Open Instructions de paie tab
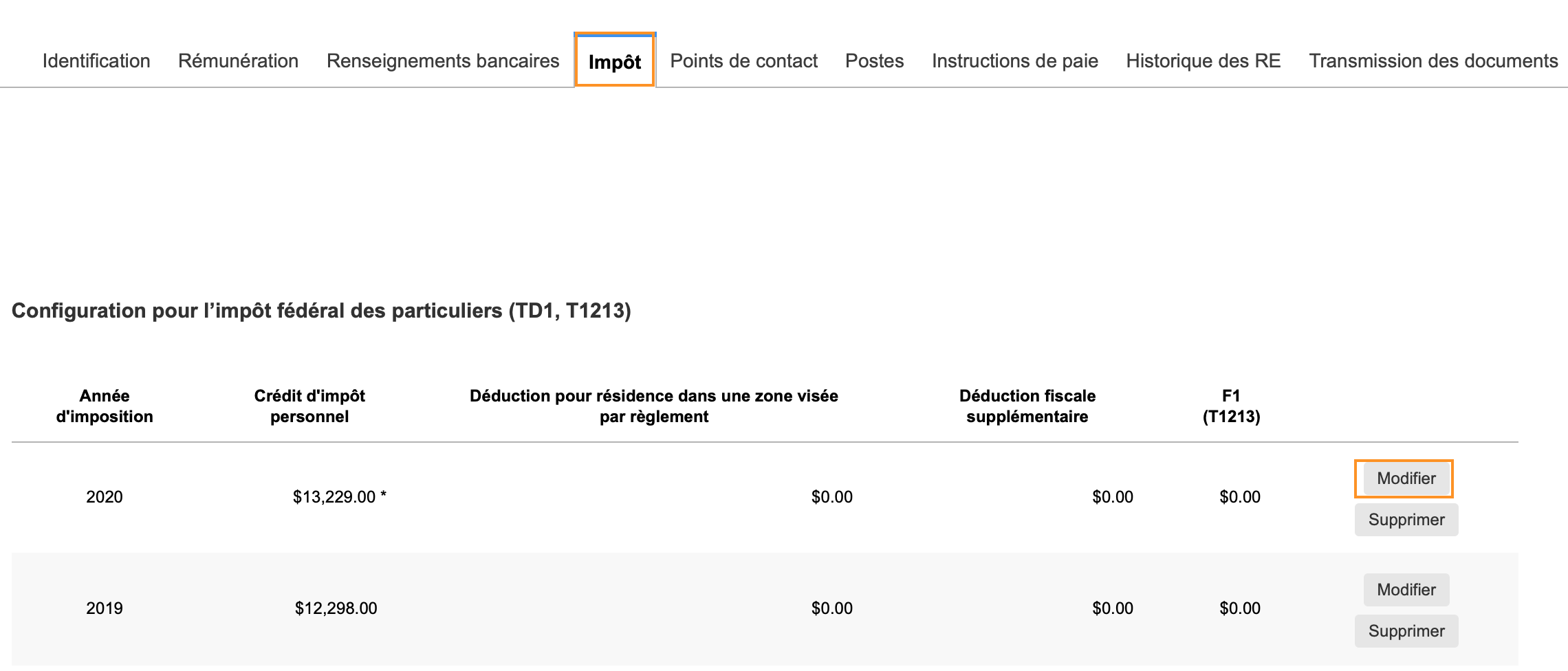The width and height of the screenshot is (1568, 671). click(1014, 61)
